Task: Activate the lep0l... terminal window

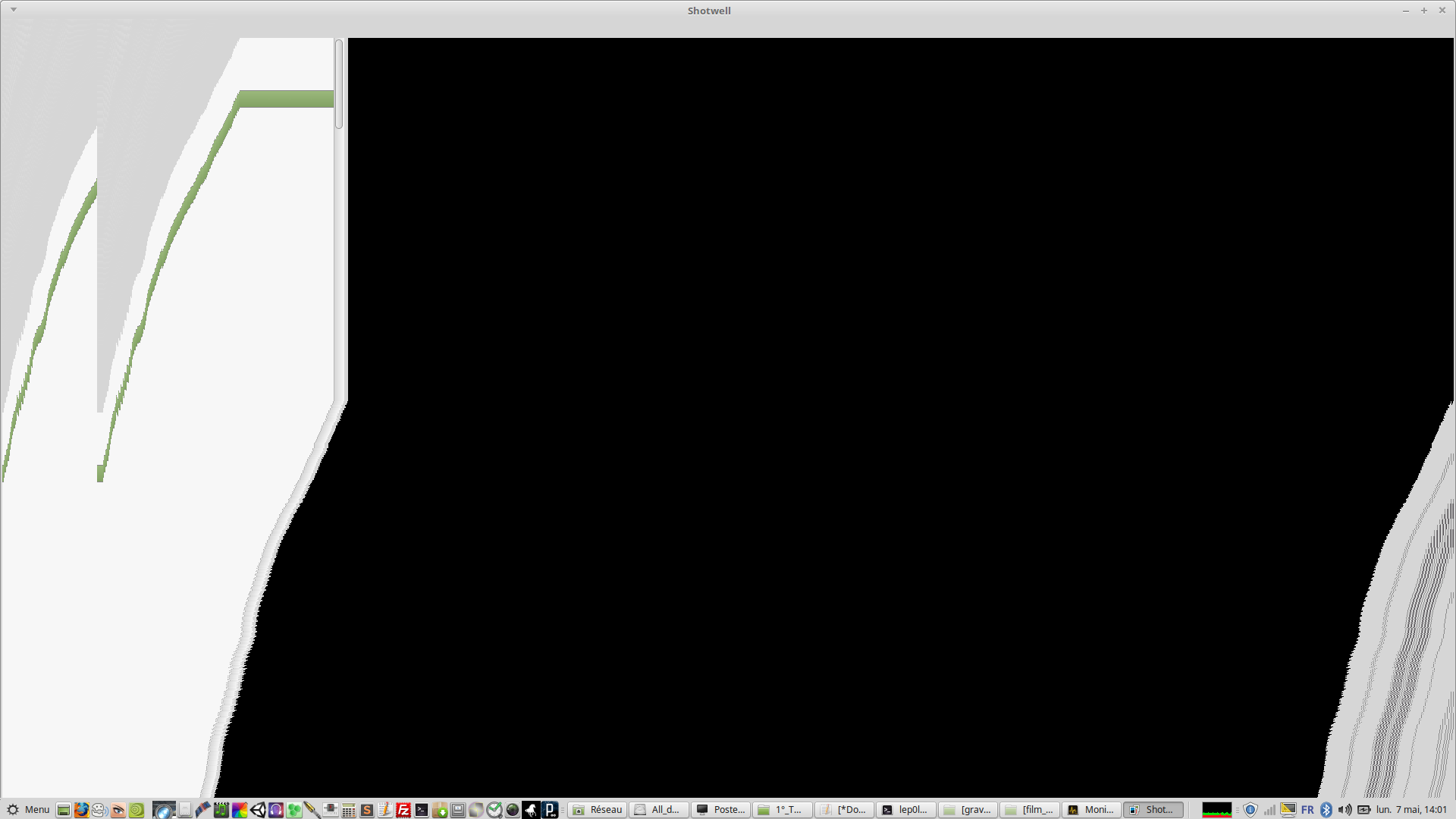Action: coord(905,810)
